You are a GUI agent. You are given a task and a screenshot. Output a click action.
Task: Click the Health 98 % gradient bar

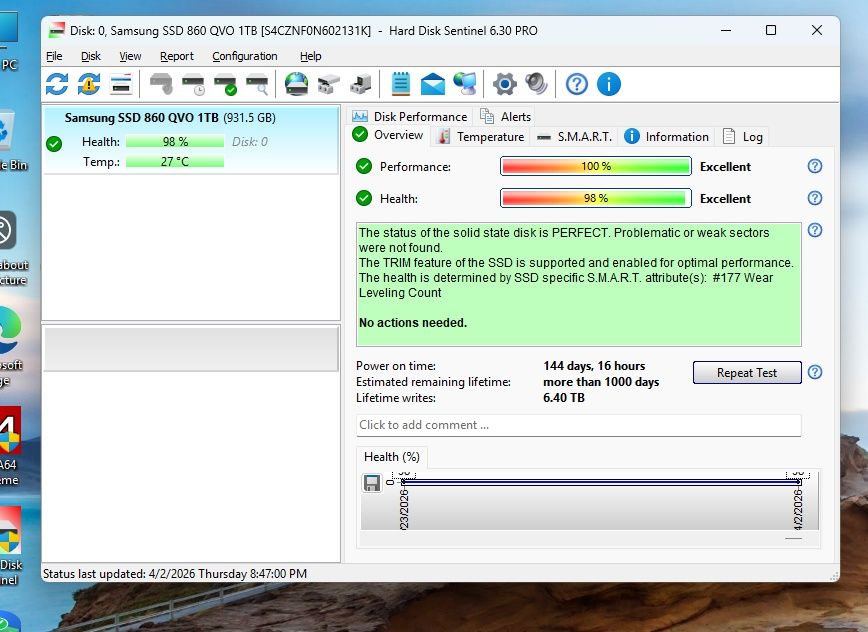tap(596, 198)
